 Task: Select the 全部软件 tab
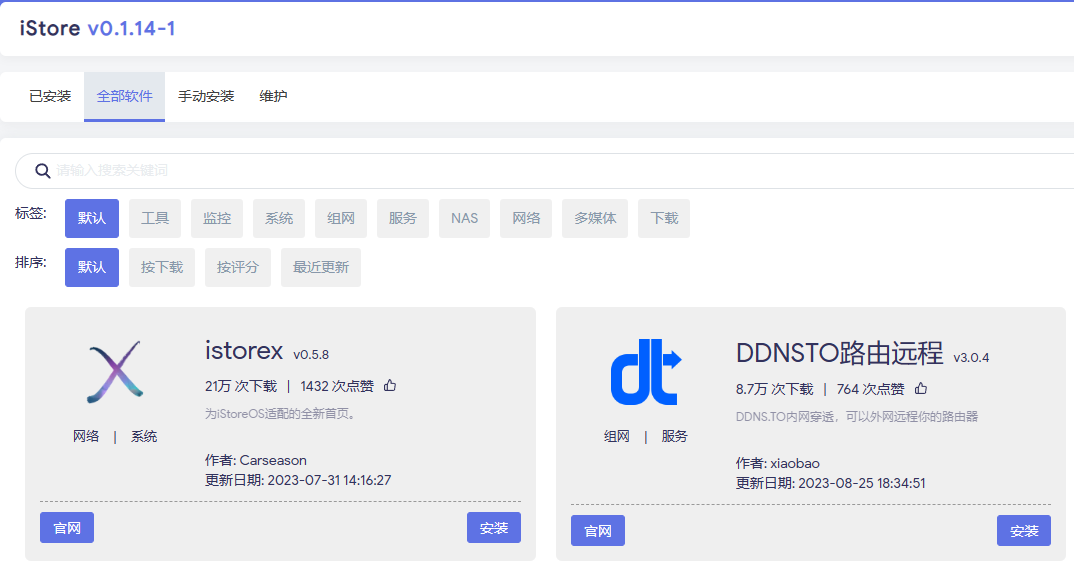tap(125, 97)
